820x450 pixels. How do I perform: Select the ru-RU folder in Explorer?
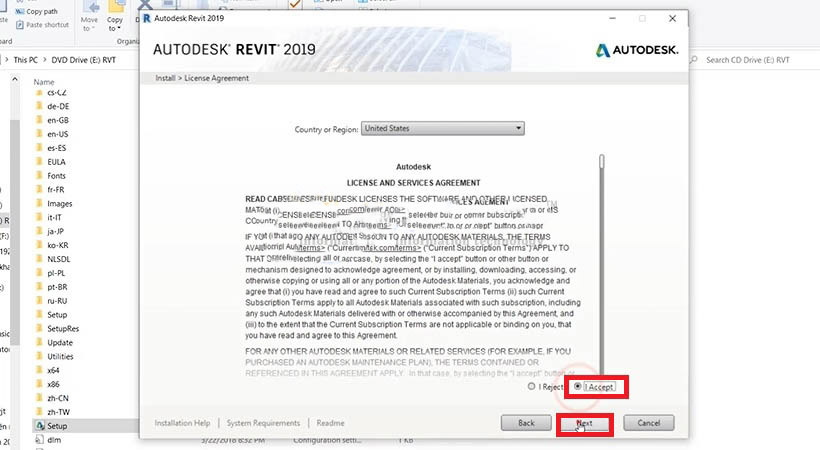pyautogui.click(x=57, y=301)
